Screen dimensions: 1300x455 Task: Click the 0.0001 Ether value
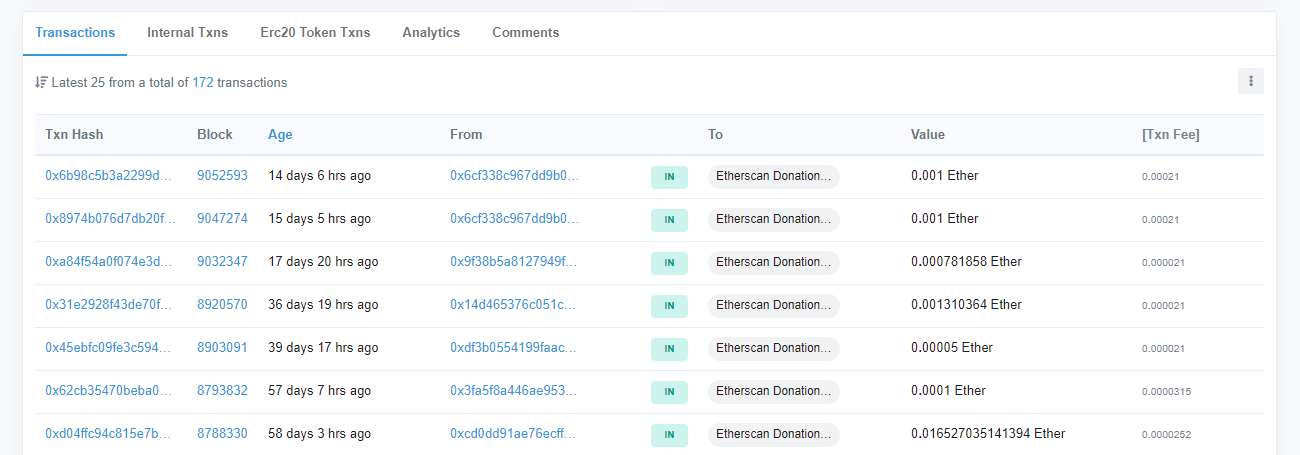pyautogui.click(x=948, y=391)
